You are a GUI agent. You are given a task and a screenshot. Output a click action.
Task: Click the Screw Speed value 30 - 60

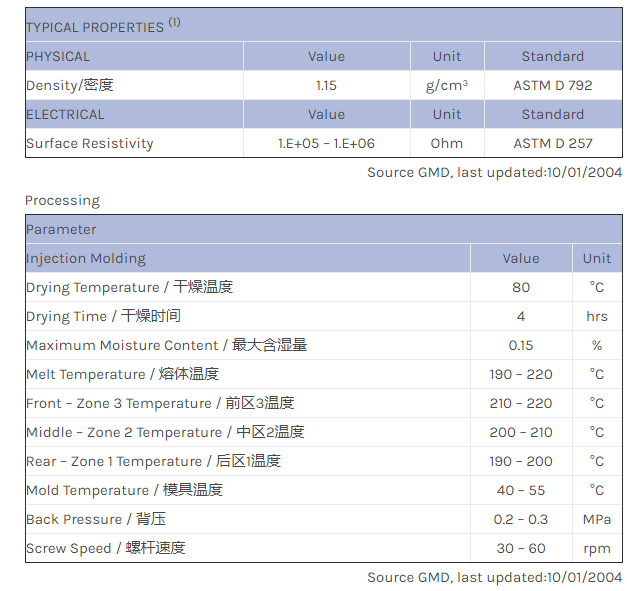tap(521, 548)
